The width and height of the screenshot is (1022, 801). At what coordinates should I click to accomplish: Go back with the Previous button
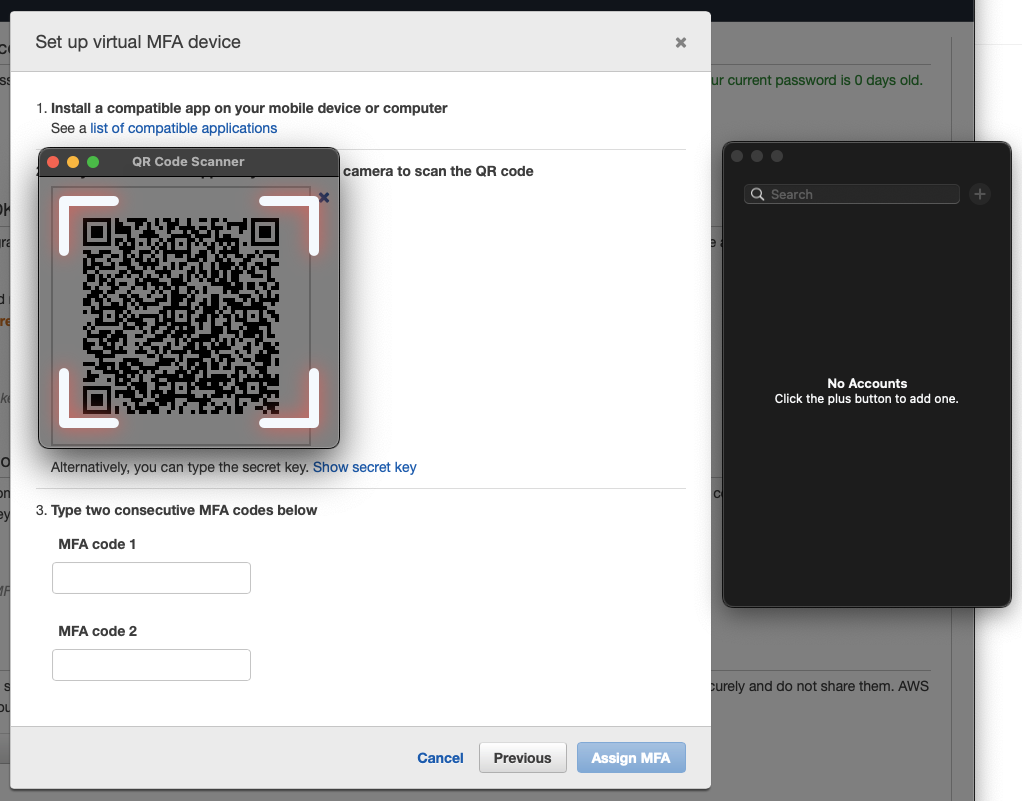[x=523, y=758]
